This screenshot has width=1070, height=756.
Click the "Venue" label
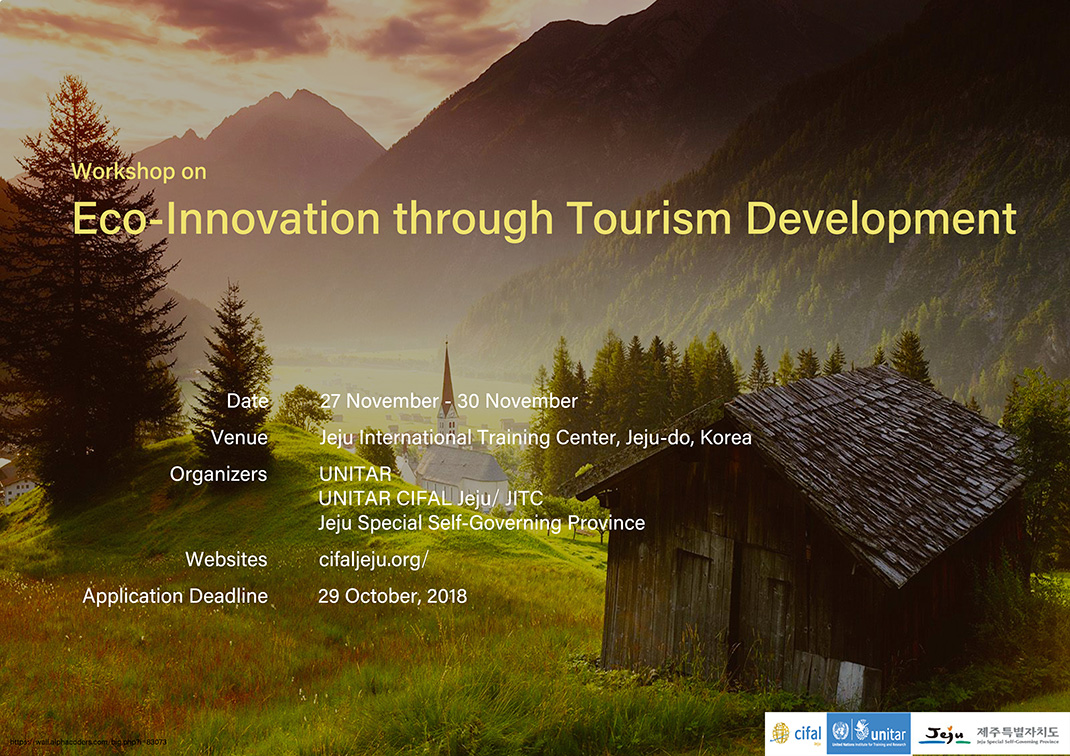tap(239, 437)
